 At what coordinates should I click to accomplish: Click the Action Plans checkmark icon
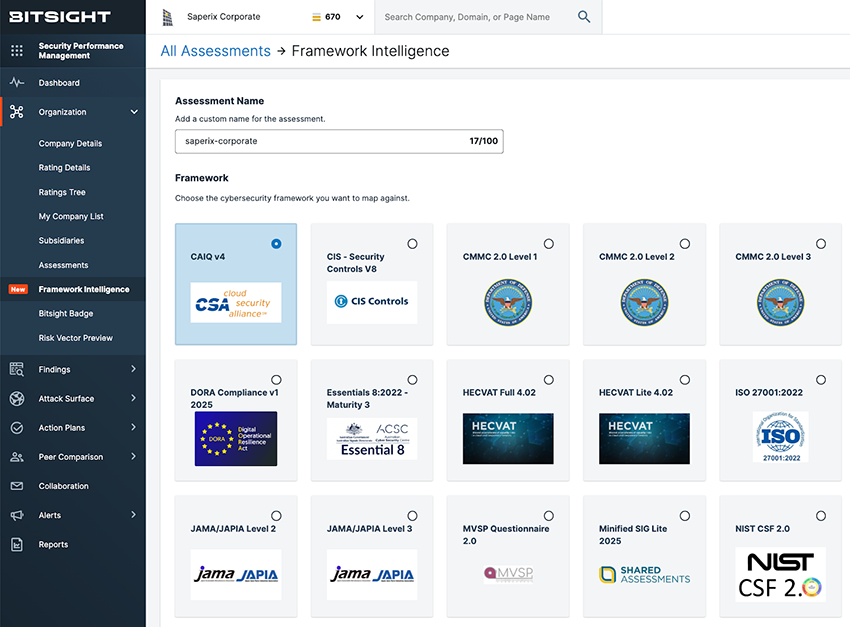tap(17, 427)
